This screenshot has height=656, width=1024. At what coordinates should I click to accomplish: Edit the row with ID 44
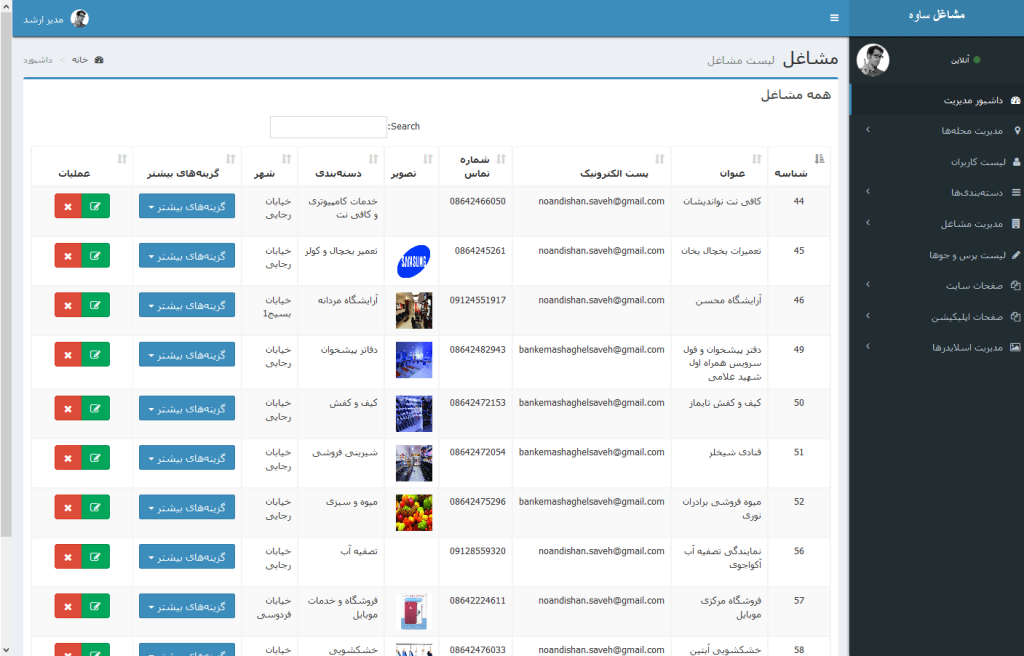[x=95, y=206]
